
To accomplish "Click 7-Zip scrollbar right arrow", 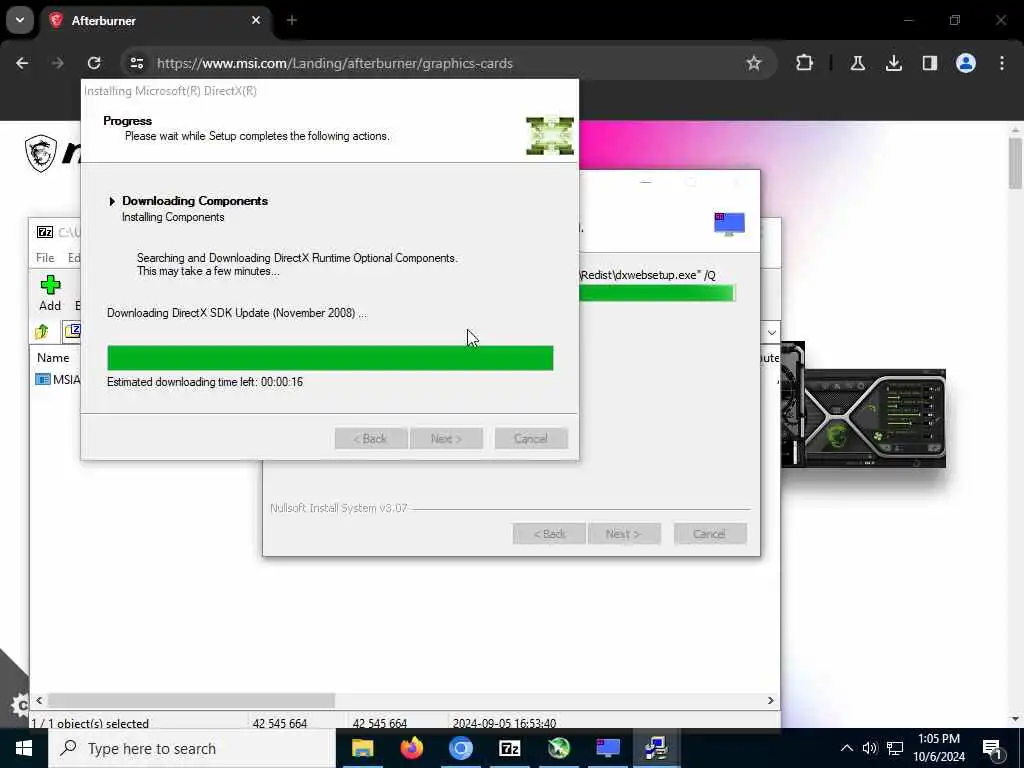I will click(771, 700).
